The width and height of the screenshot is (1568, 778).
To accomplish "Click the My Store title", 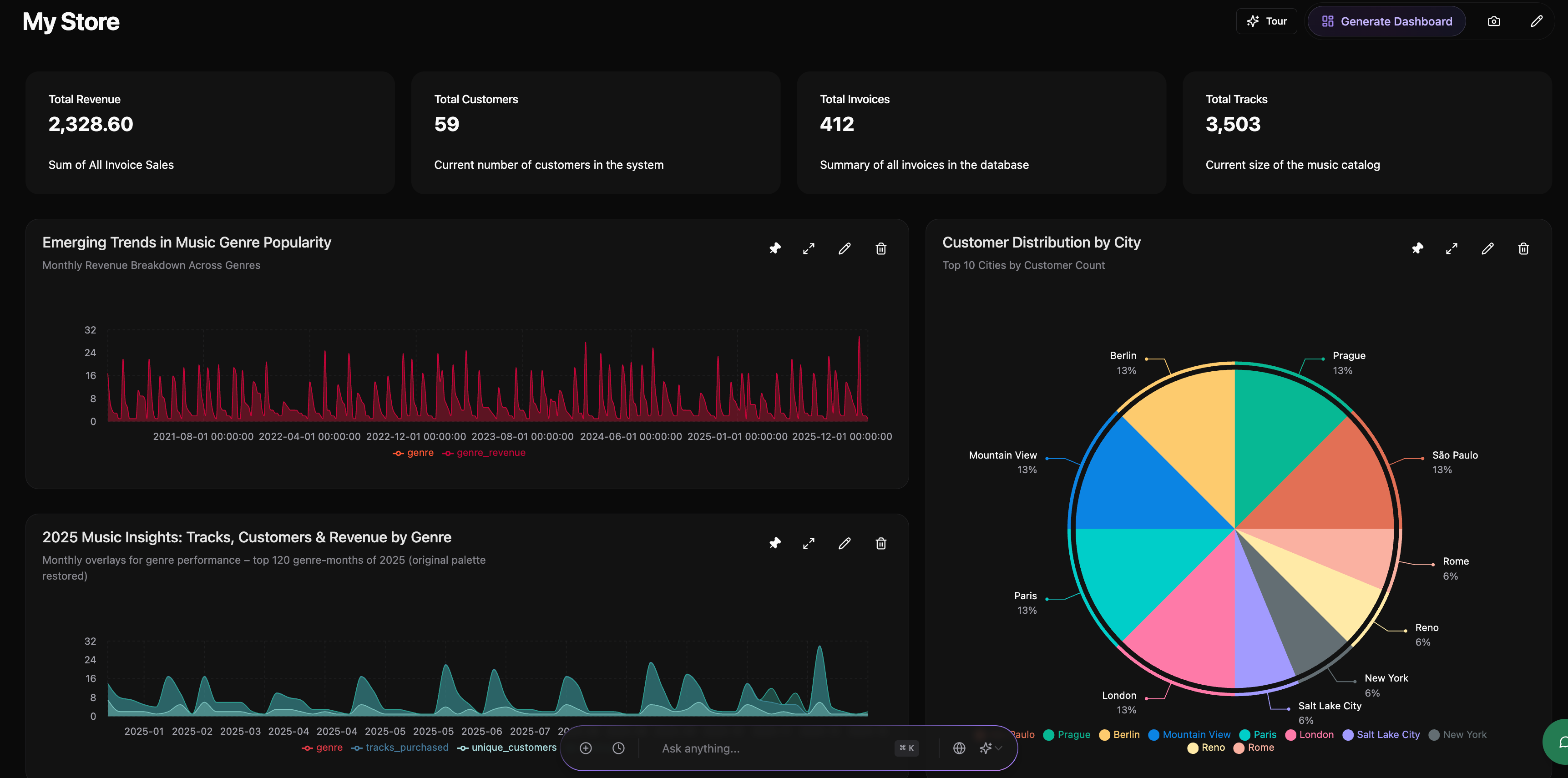I will 71,22.
